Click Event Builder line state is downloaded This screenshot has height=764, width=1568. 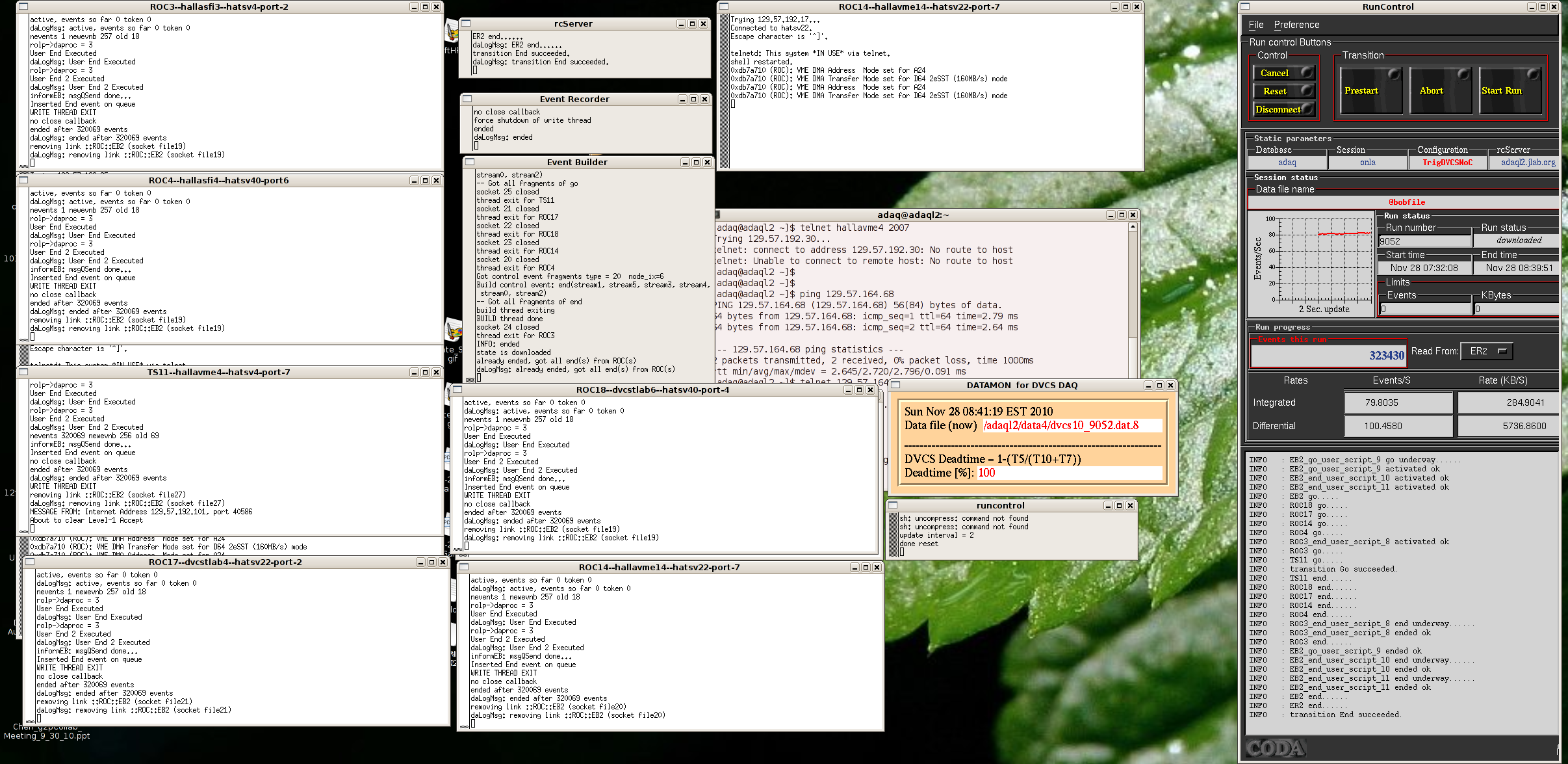click(x=513, y=352)
